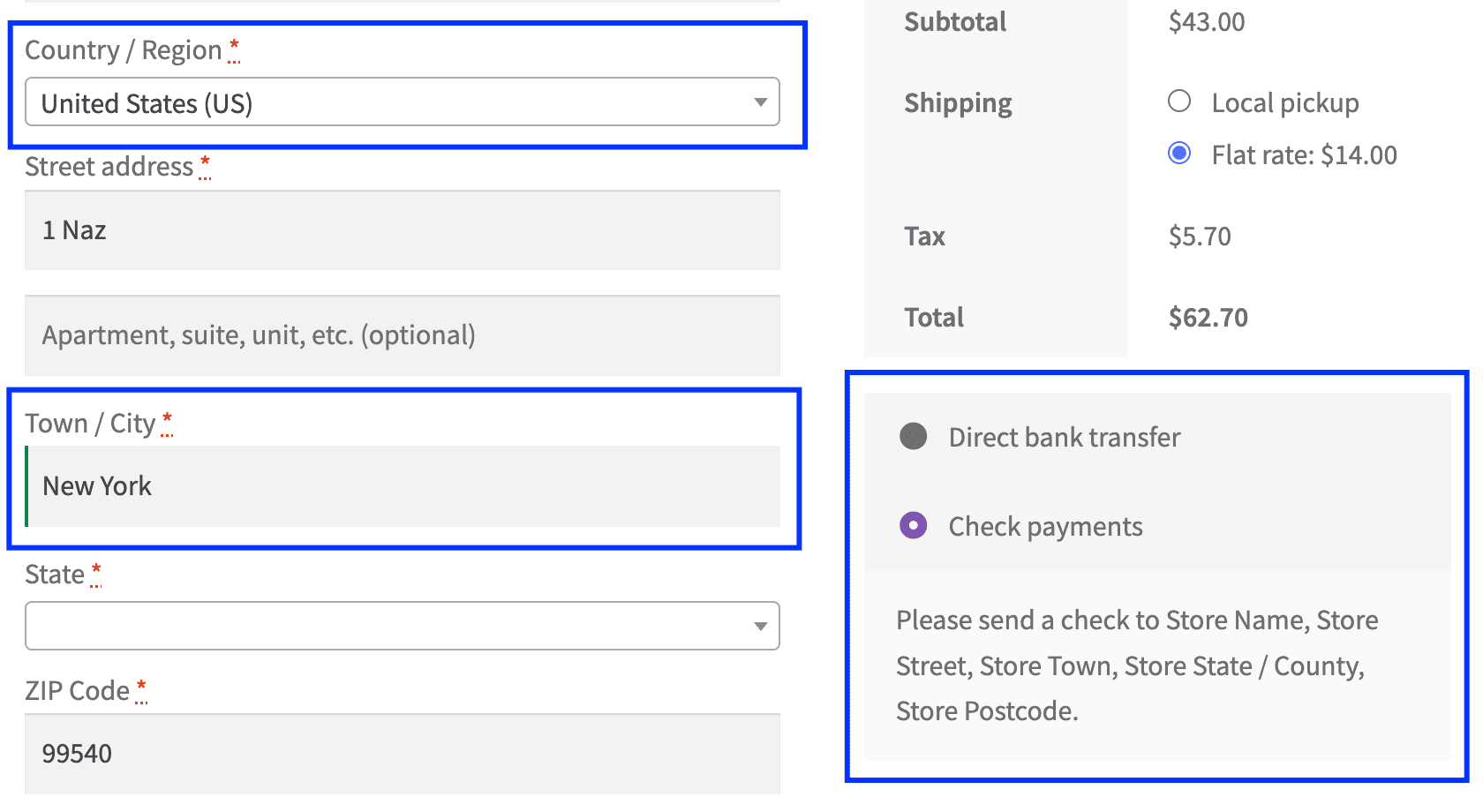Click the Total value $62.70

(1208, 317)
